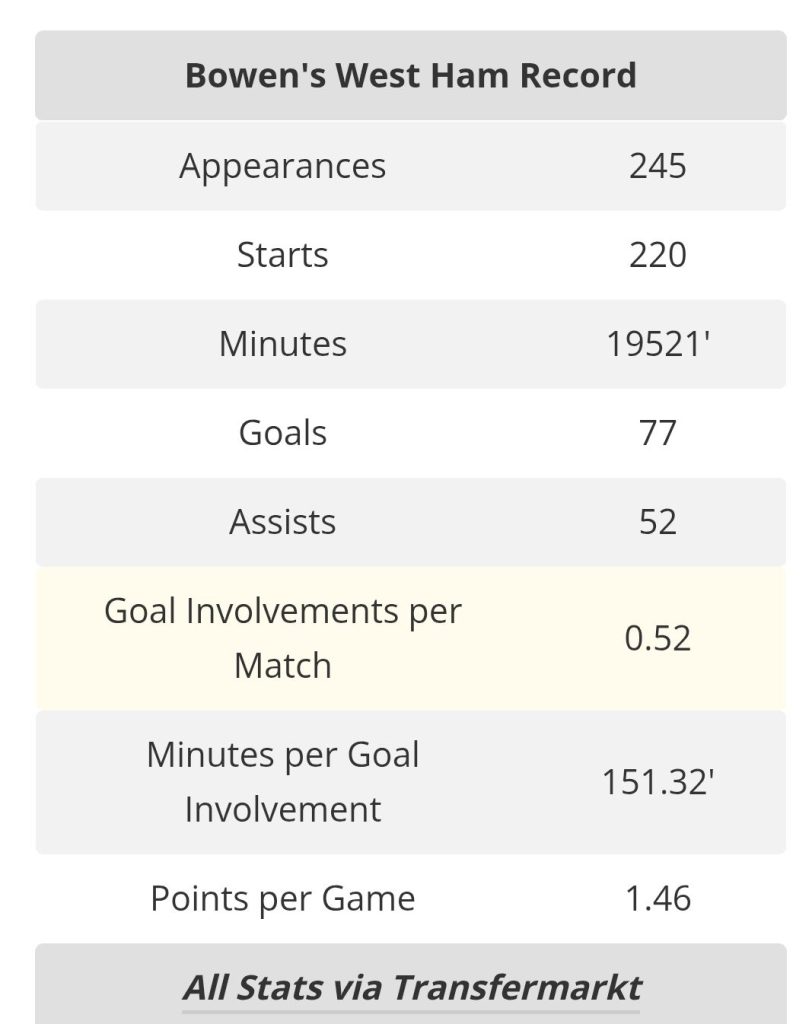The height and width of the screenshot is (1024, 812).
Task: Click the 1.46 points per game value
Action: pos(658,898)
